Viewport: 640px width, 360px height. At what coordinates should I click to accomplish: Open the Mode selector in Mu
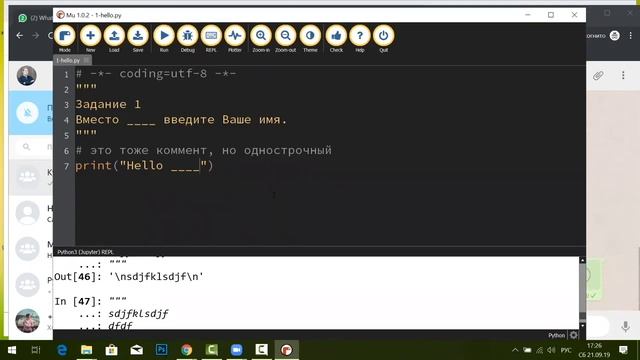64,38
